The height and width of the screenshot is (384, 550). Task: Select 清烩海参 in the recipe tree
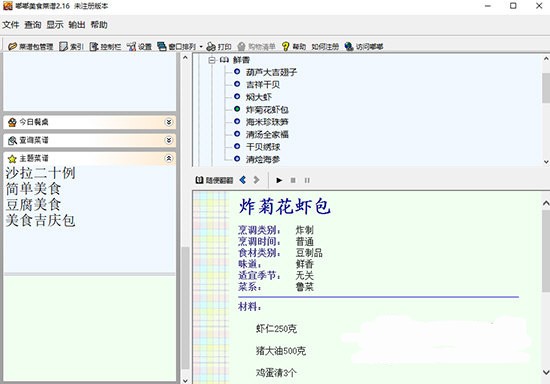coord(263,159)
